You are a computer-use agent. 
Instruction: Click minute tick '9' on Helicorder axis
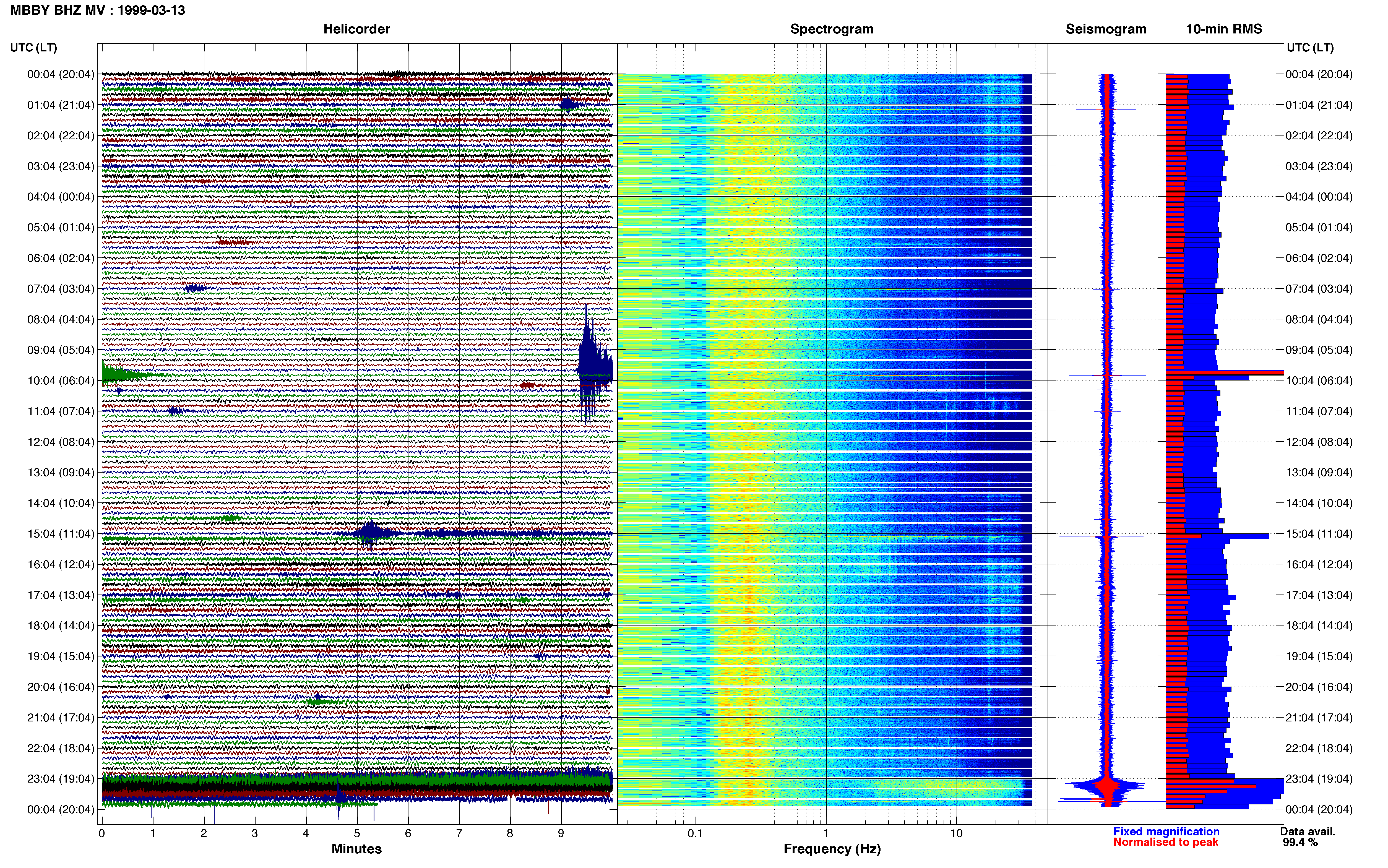[x=561, y=833]
